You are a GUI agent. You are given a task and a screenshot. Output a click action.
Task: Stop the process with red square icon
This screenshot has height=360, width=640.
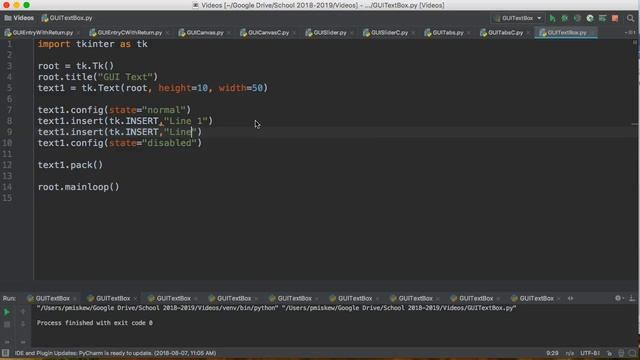615,18
